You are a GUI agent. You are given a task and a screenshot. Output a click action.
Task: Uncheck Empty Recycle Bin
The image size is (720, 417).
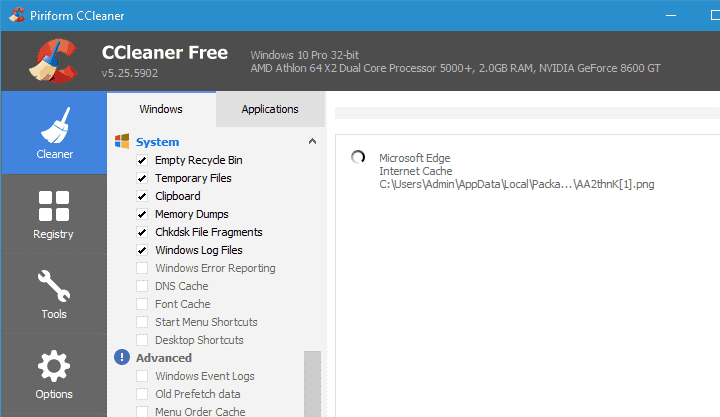(142, 160)
